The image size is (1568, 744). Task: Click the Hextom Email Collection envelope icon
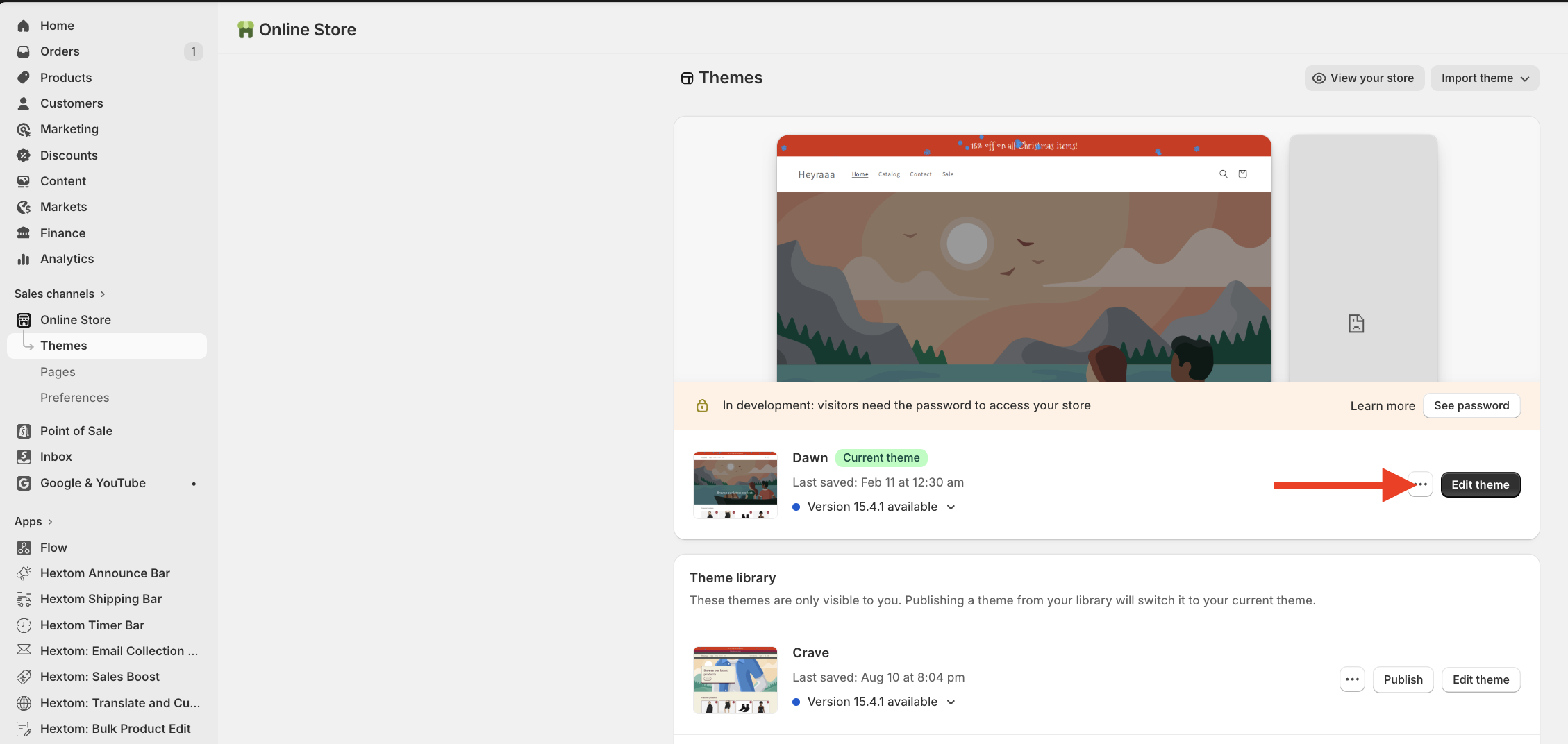[24, 650]
